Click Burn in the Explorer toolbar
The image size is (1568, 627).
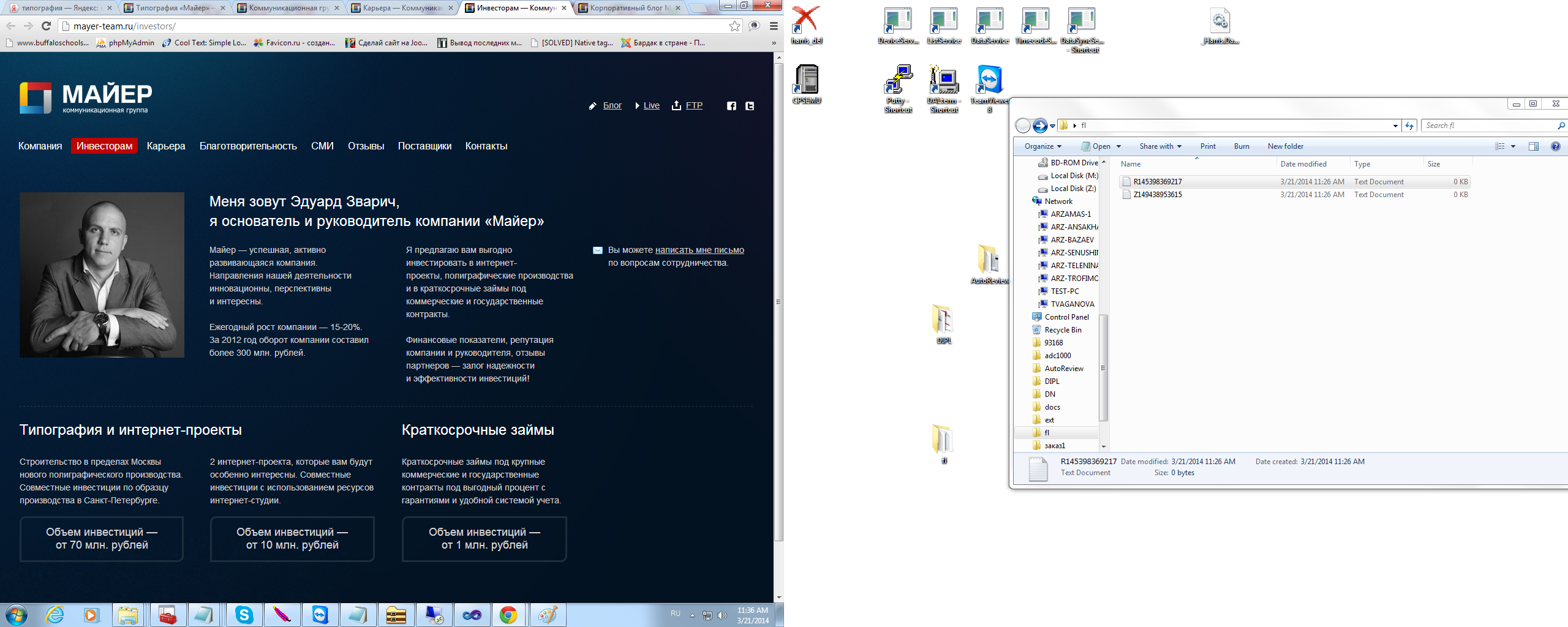pos(1242,146)
